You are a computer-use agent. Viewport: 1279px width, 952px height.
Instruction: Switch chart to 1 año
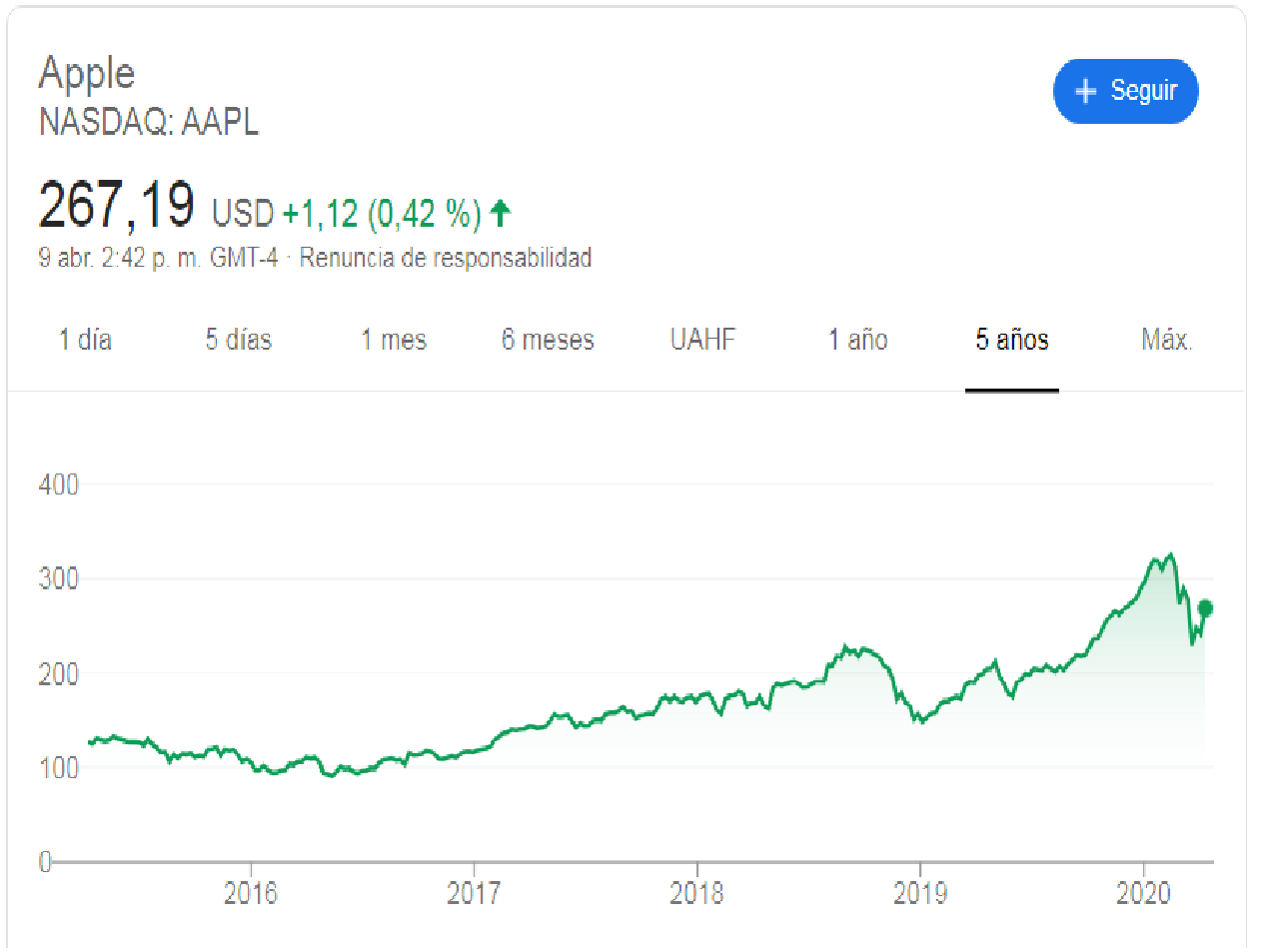pos(857,340)
